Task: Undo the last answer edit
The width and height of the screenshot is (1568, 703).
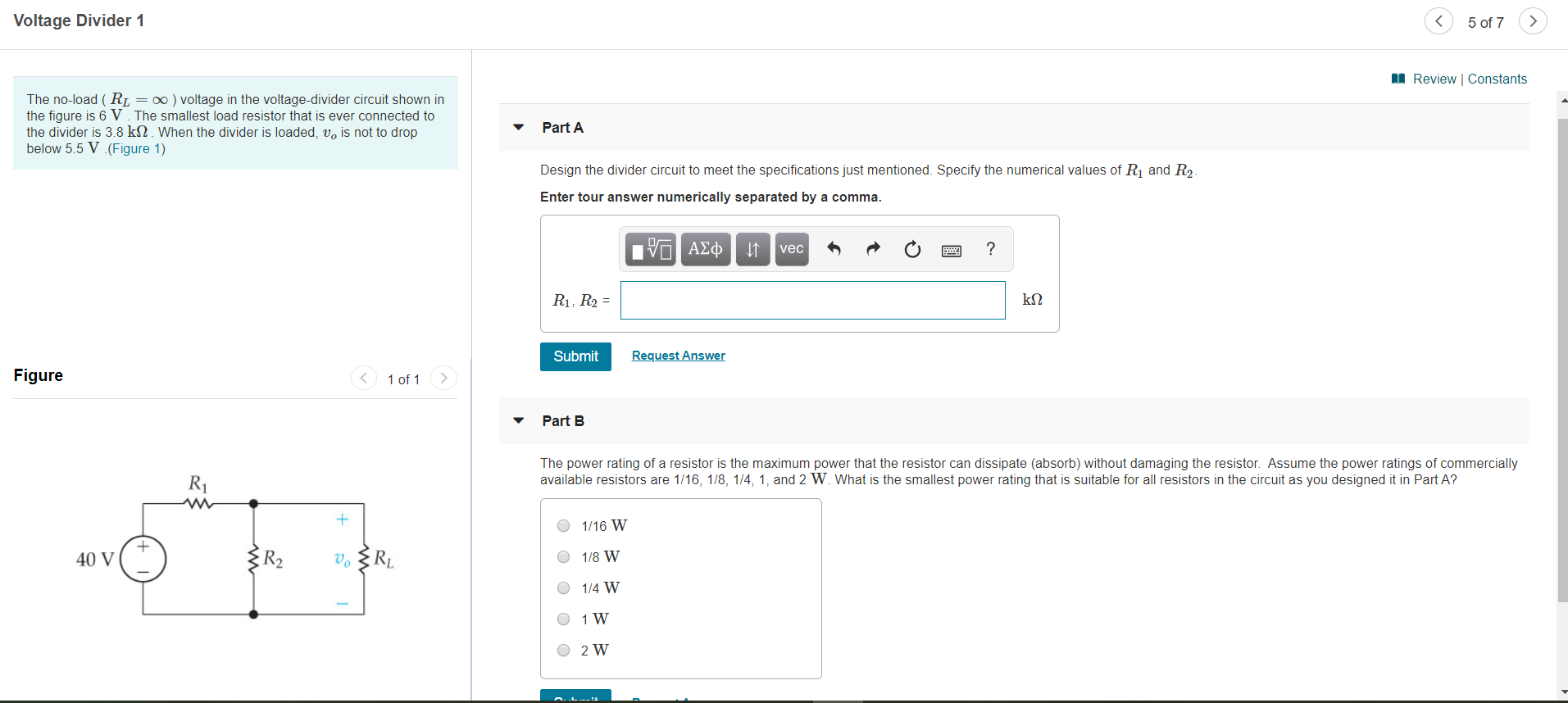Action: 834,249
